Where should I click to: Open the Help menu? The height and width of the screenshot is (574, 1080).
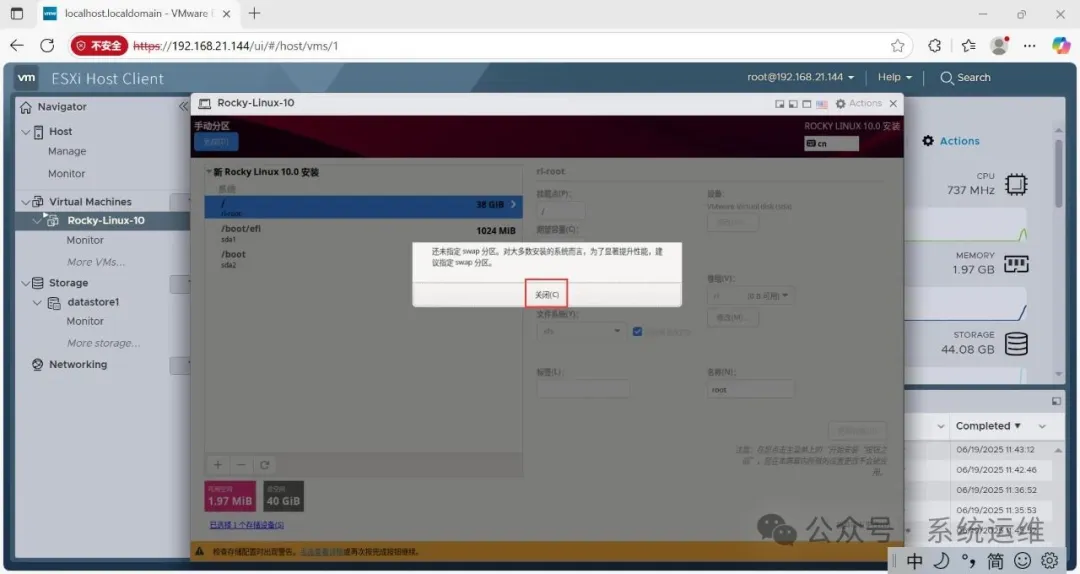tap(894, 77)
